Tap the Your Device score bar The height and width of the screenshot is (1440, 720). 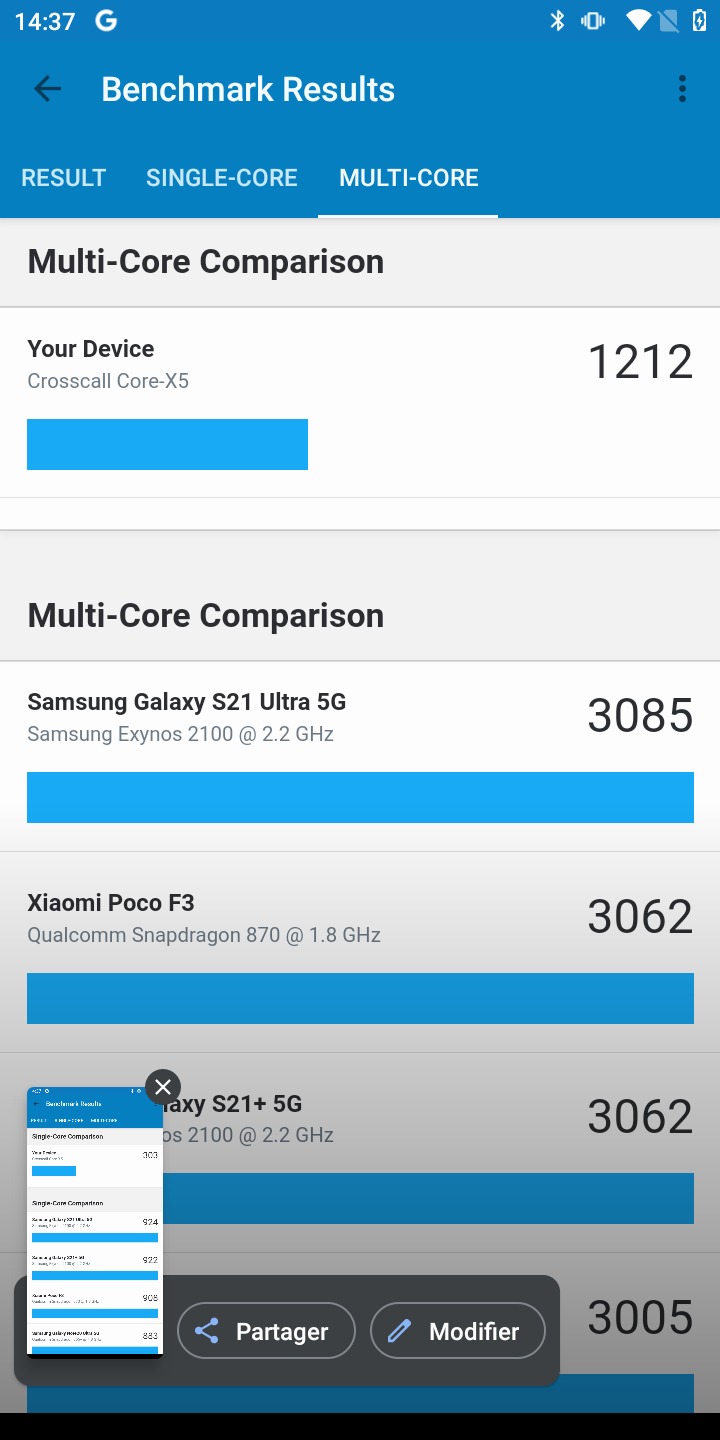tap(167, 444)
